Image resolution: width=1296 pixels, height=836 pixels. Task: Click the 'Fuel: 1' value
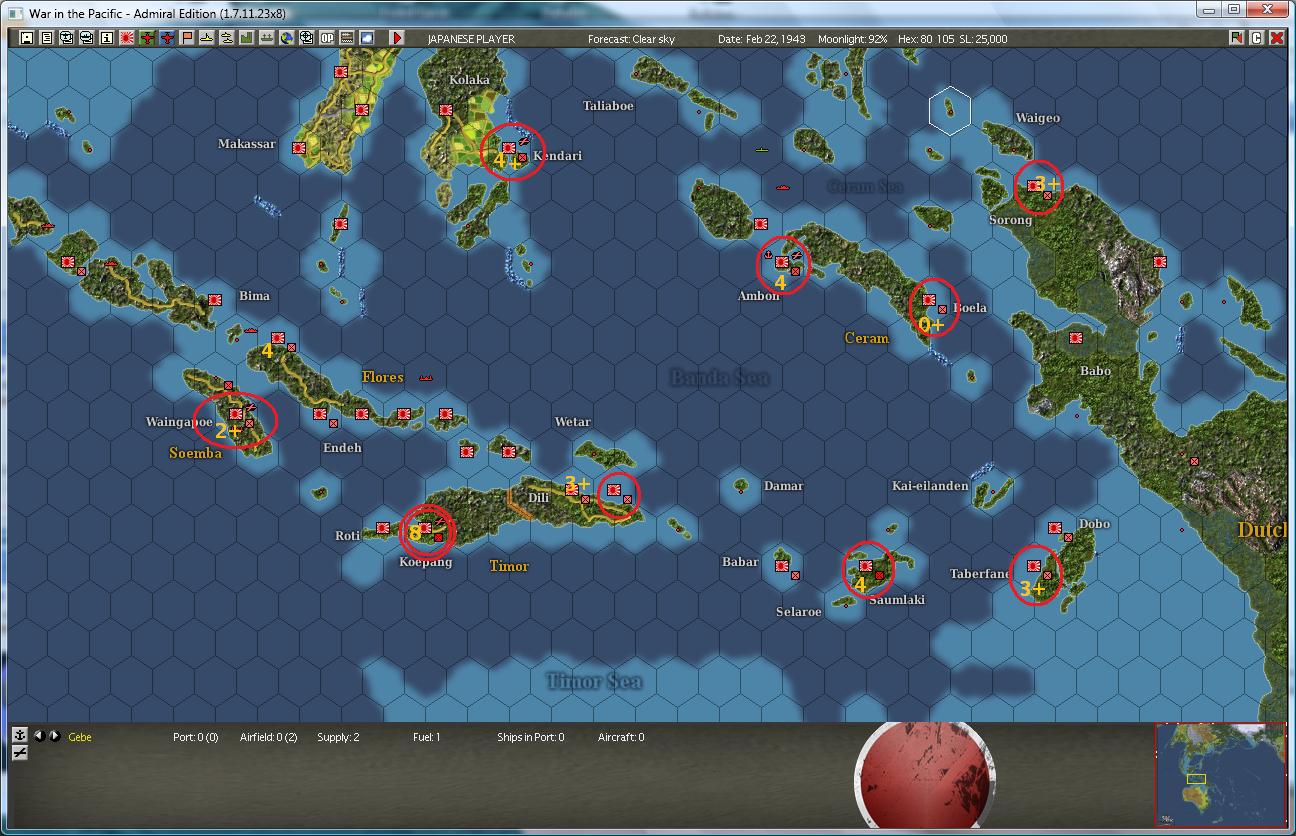click(427, 738)
